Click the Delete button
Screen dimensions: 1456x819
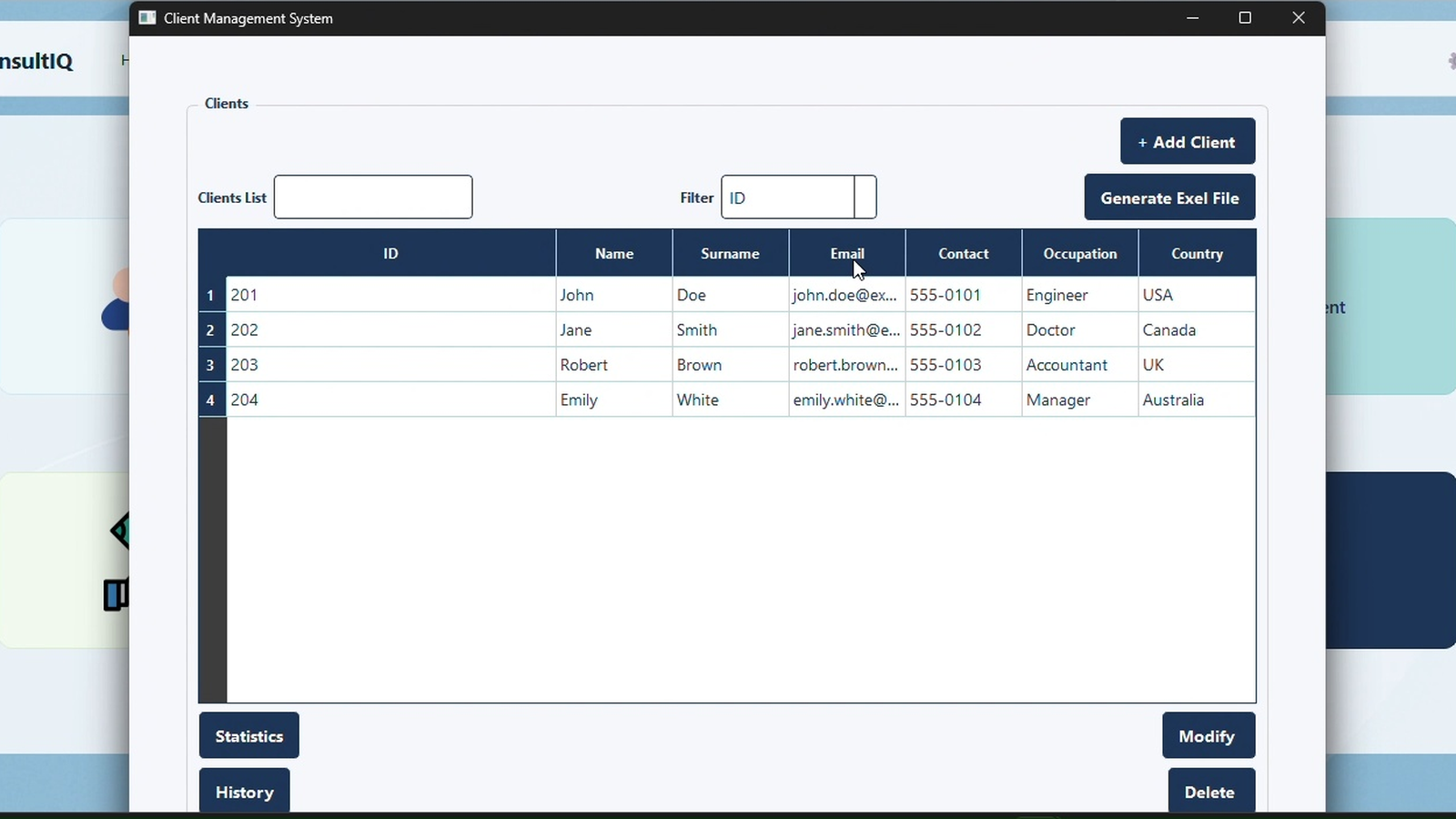tap(1211, 791)
